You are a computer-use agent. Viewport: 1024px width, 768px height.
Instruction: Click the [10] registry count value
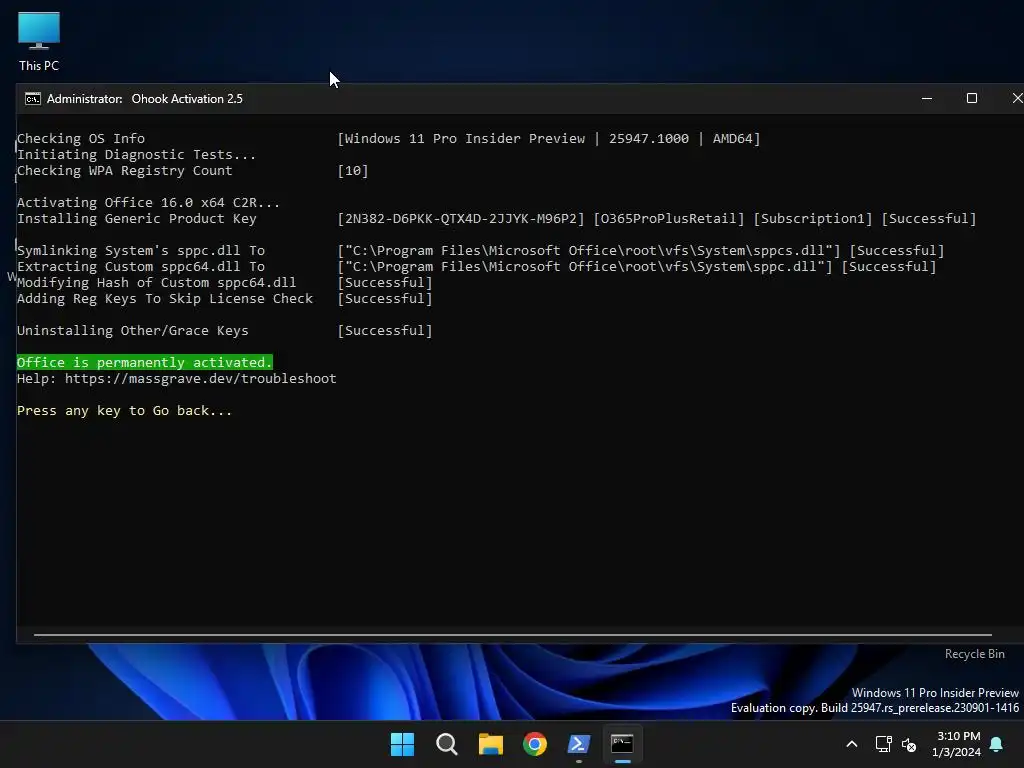point(353,170)
